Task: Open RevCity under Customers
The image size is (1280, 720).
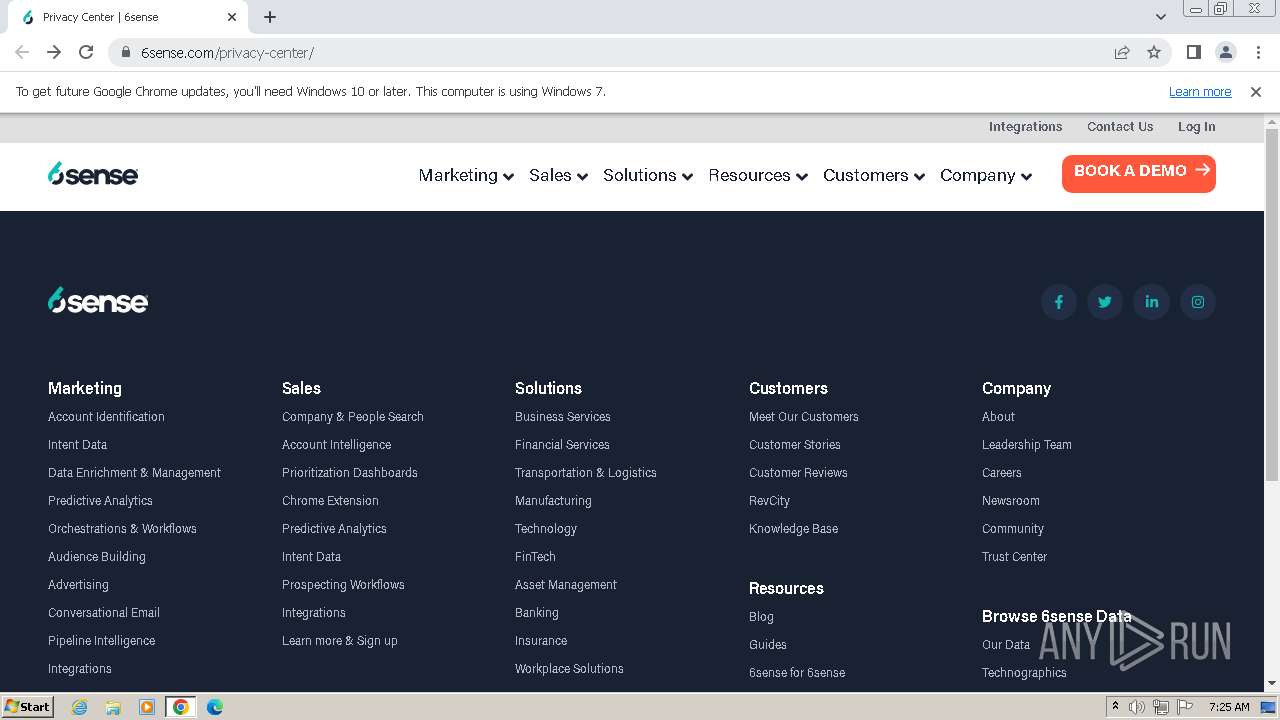Action: [769, 501]
